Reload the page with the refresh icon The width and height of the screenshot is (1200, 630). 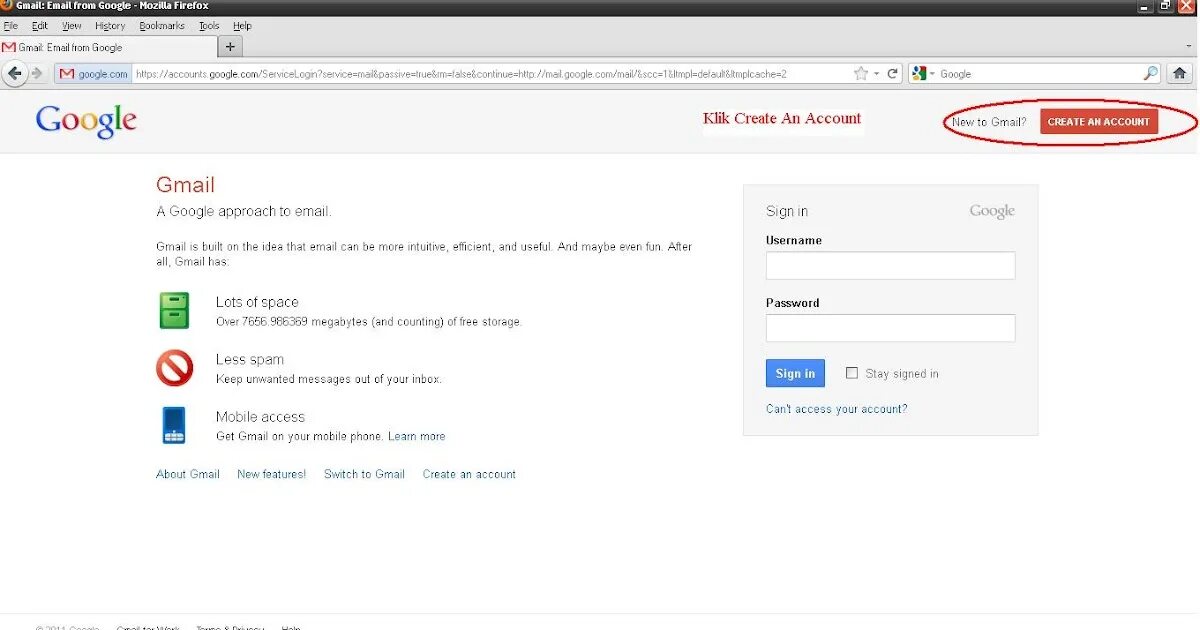coord(893,74)
